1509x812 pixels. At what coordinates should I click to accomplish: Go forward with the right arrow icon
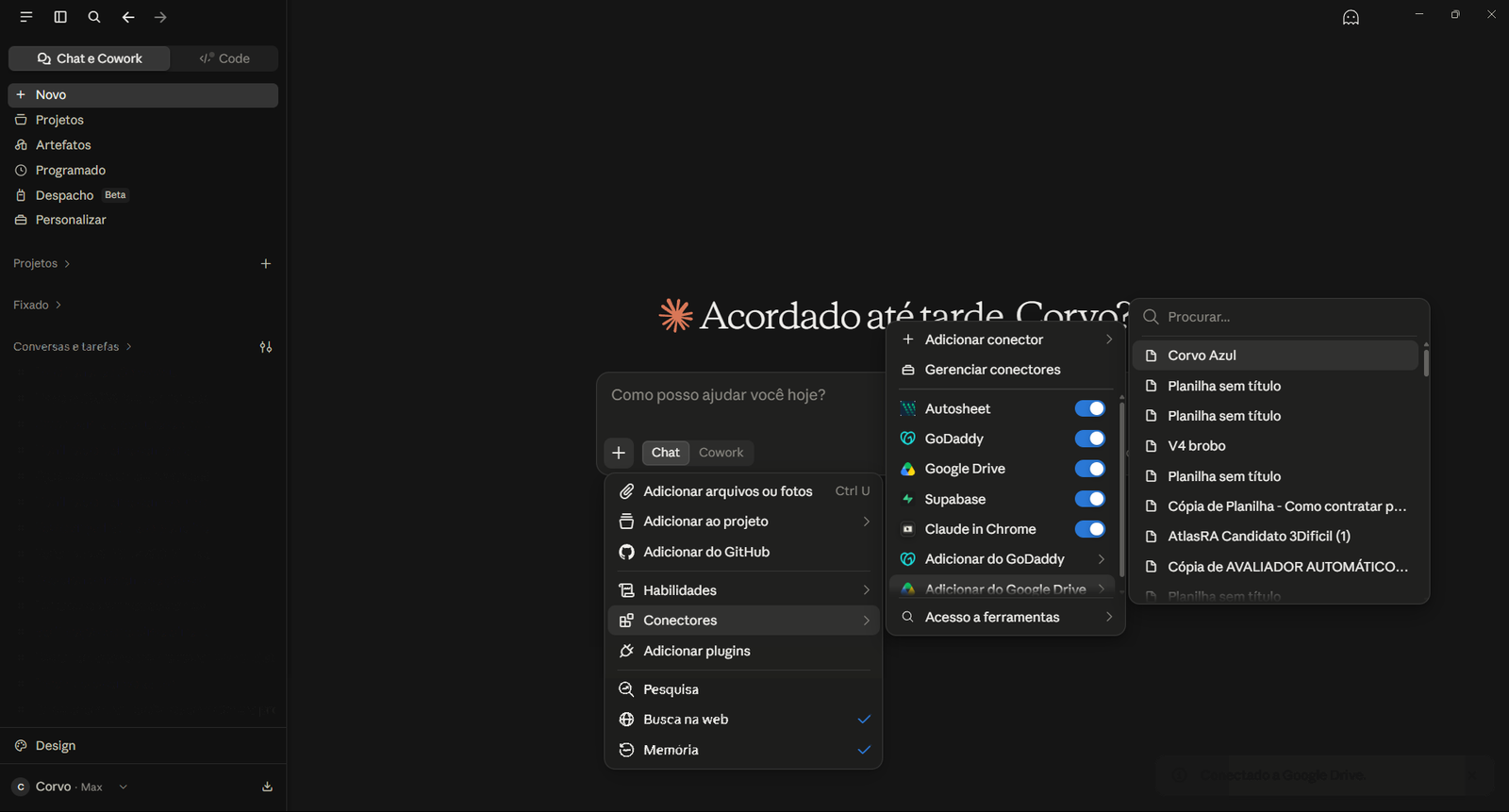[160, 17]
